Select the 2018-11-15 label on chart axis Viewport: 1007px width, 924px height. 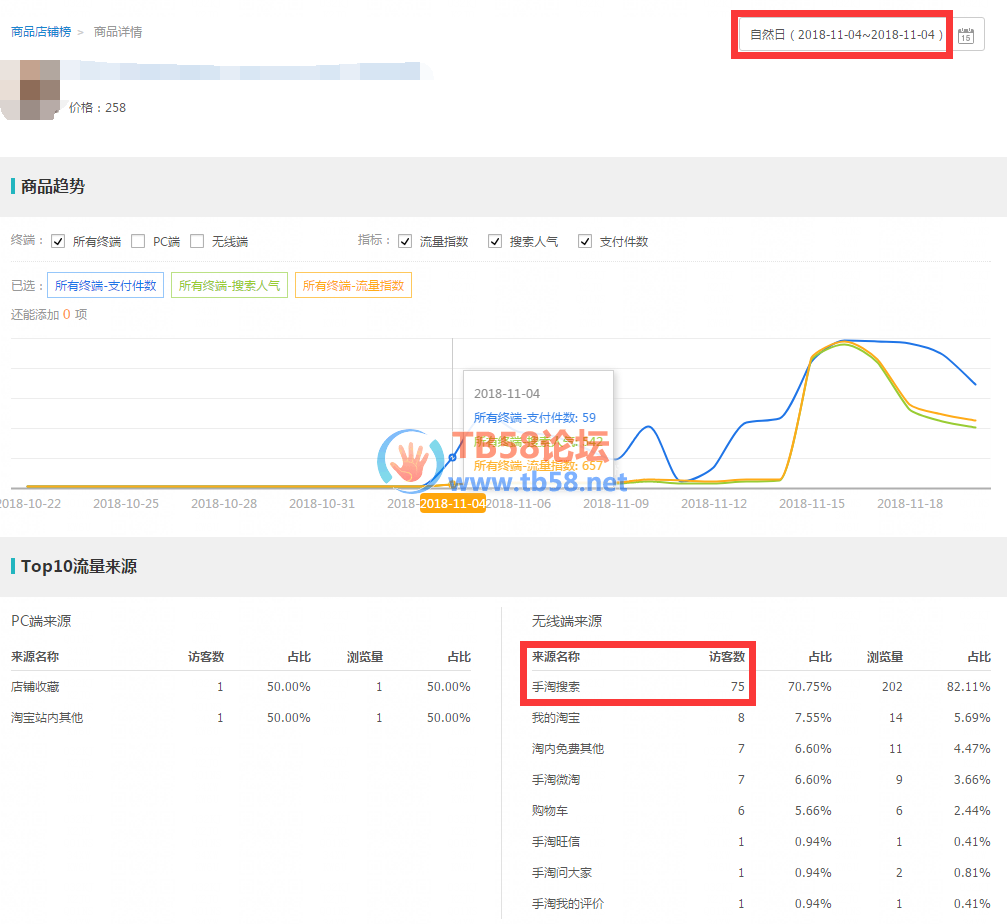click(812, 503)
